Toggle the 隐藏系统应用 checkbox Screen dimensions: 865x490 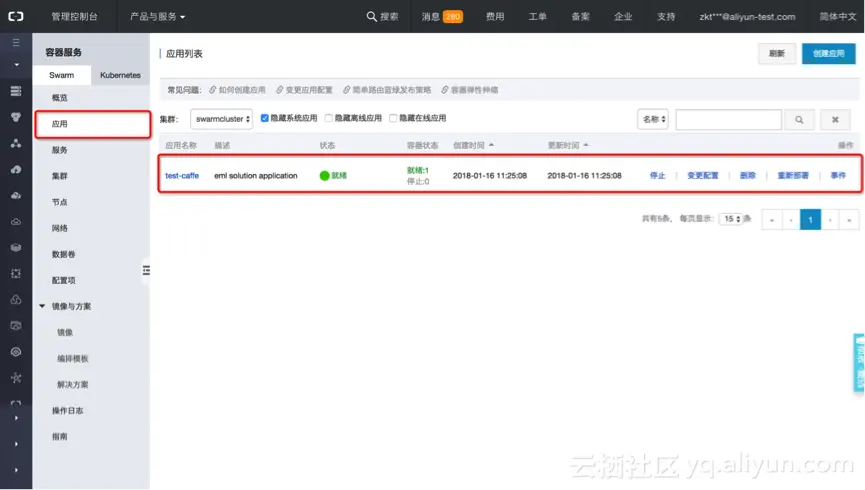264,118
